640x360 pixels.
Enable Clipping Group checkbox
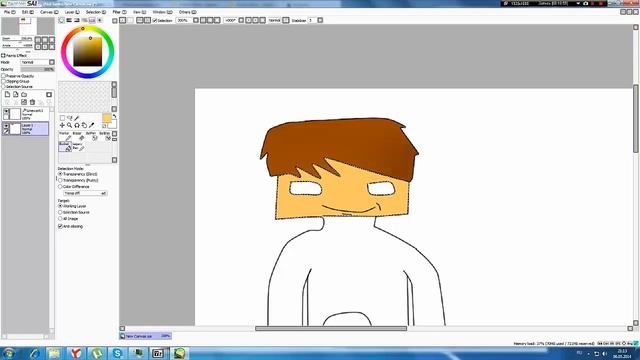(4, 81)
